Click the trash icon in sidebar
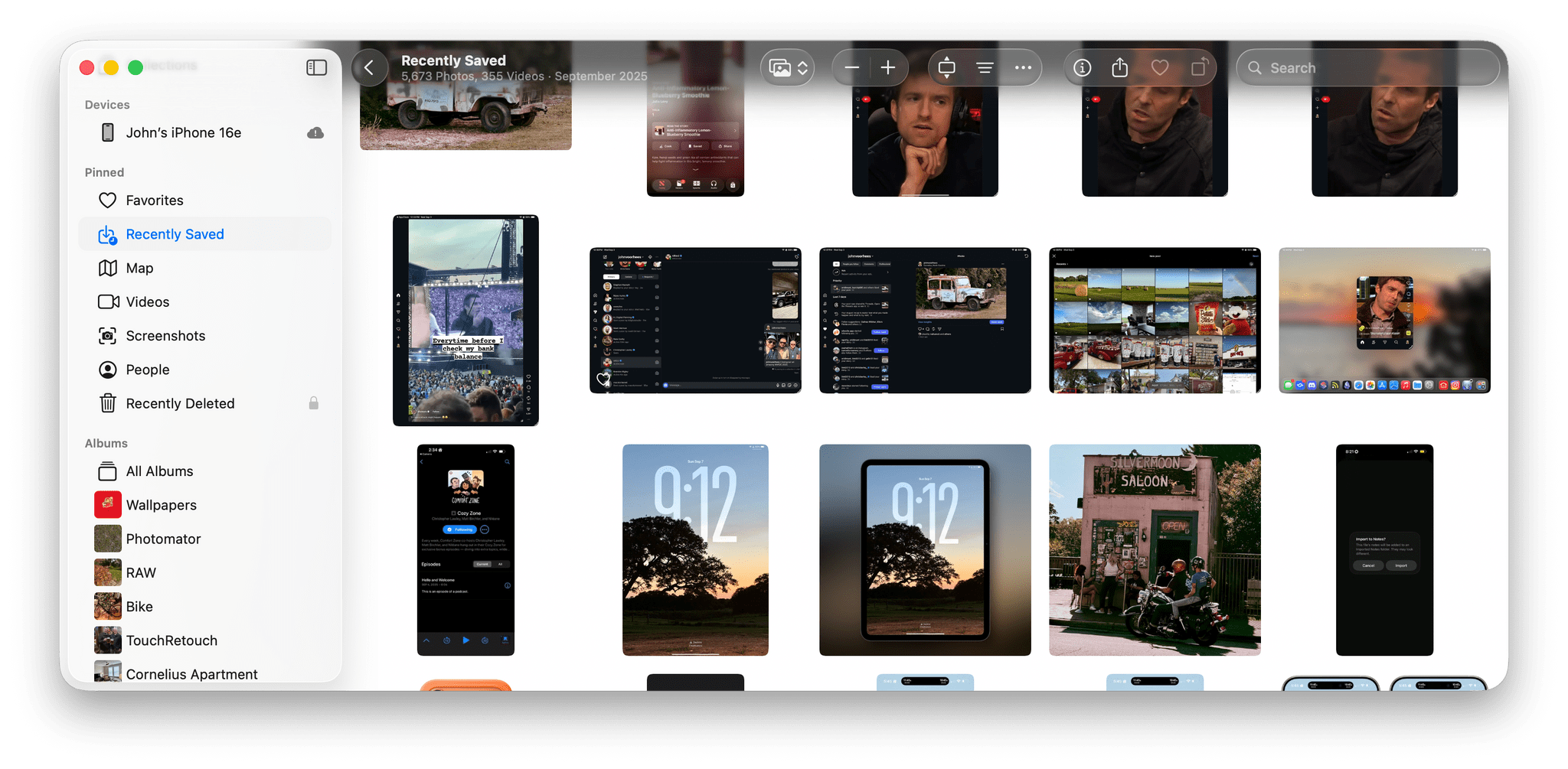This screenshot has height=769, width=1568. (108, 403)
